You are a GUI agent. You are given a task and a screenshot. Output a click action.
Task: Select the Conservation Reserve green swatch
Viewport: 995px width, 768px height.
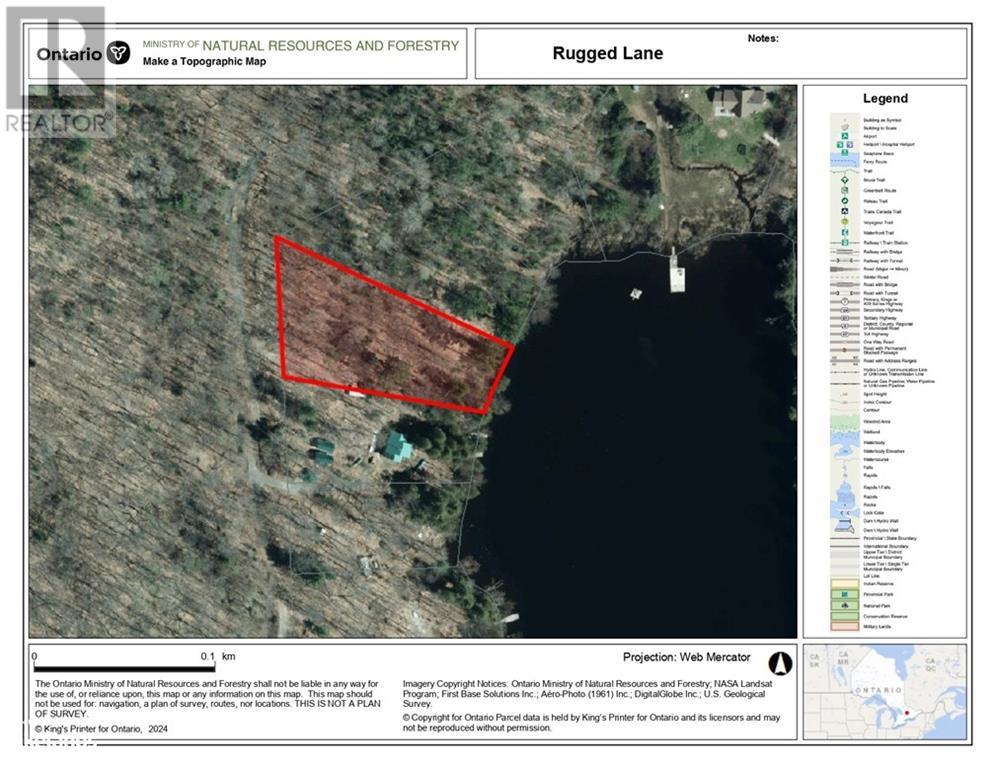844,615
